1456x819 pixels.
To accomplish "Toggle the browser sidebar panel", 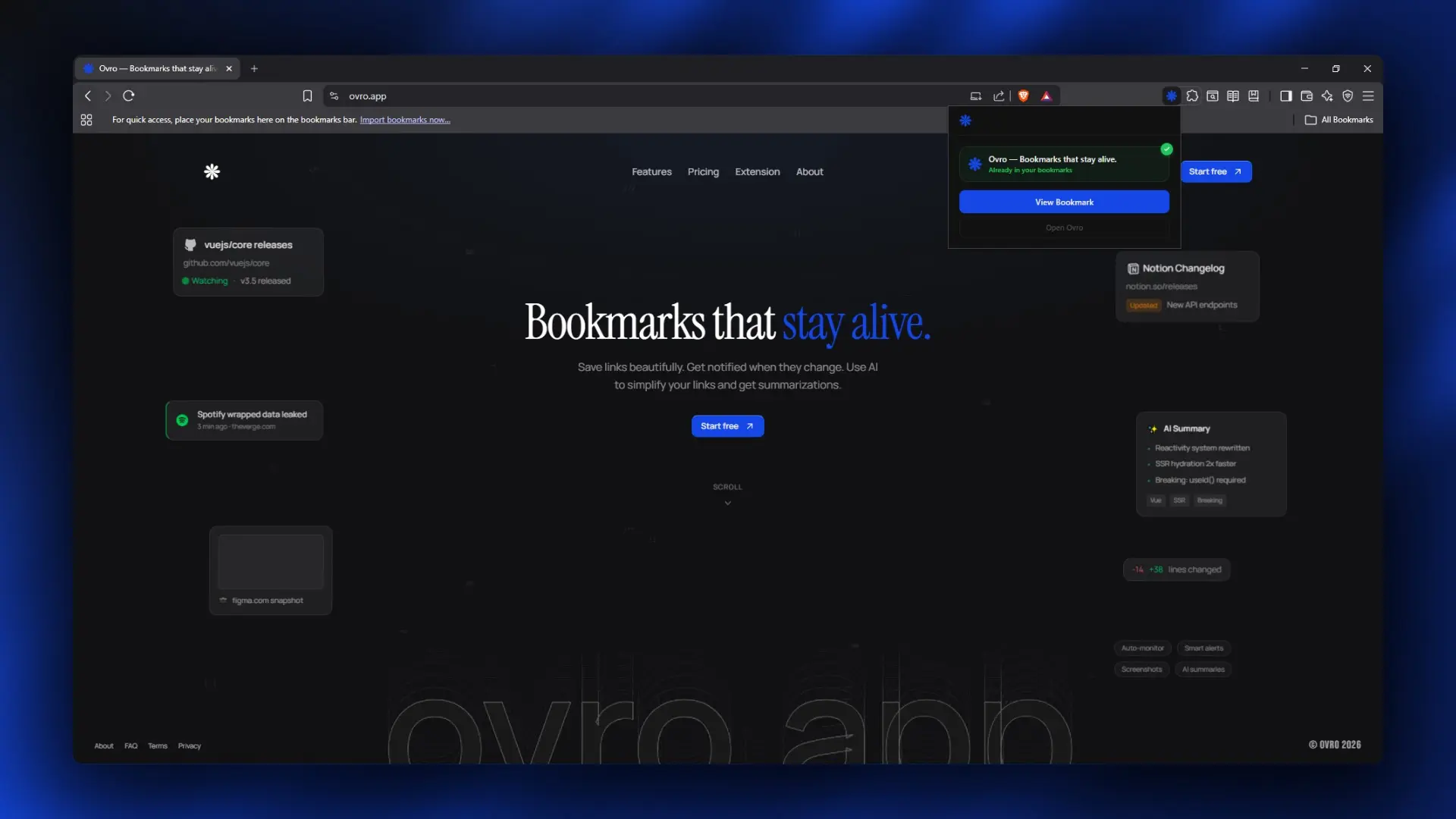I will coord(1286,96).
